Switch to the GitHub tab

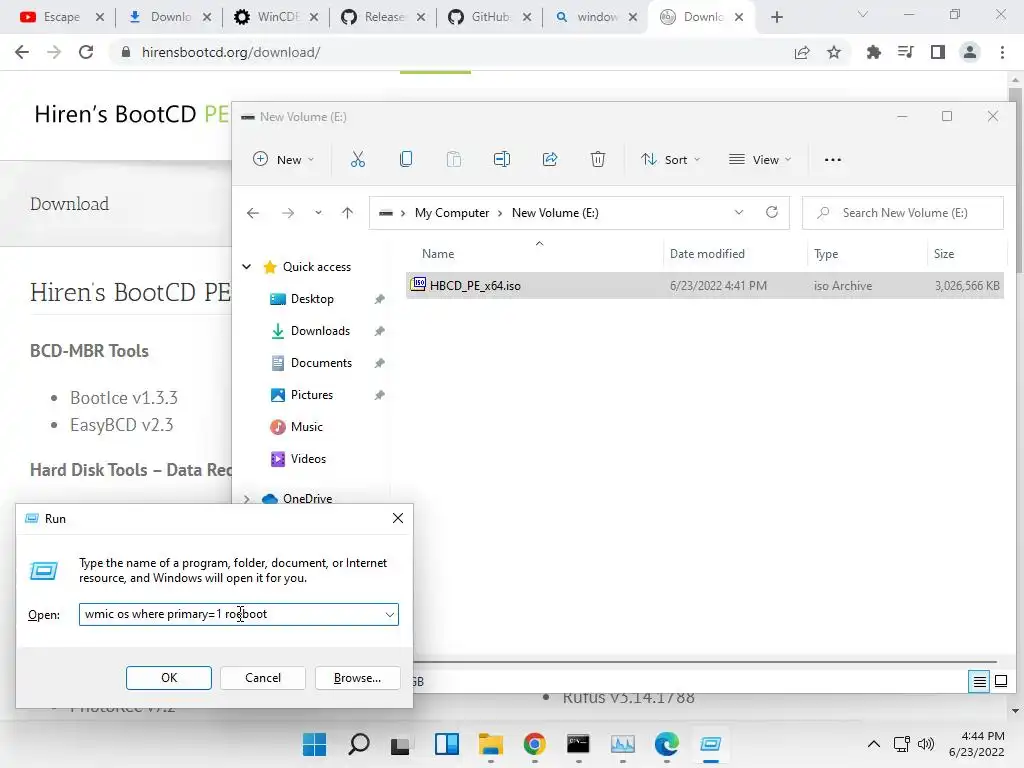coord(490,17)
